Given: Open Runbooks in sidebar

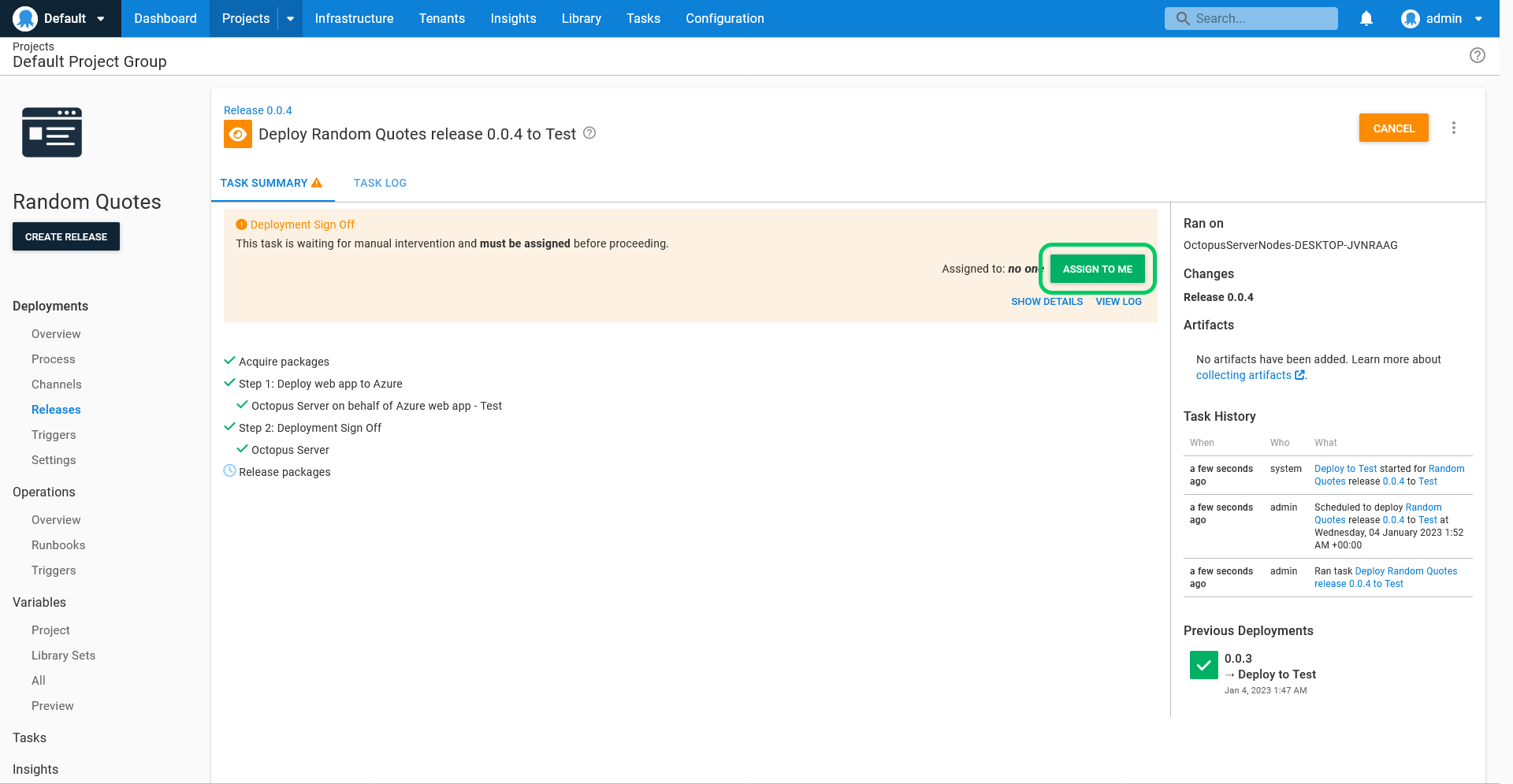Looking at the screenshot, I should point(58,545).
